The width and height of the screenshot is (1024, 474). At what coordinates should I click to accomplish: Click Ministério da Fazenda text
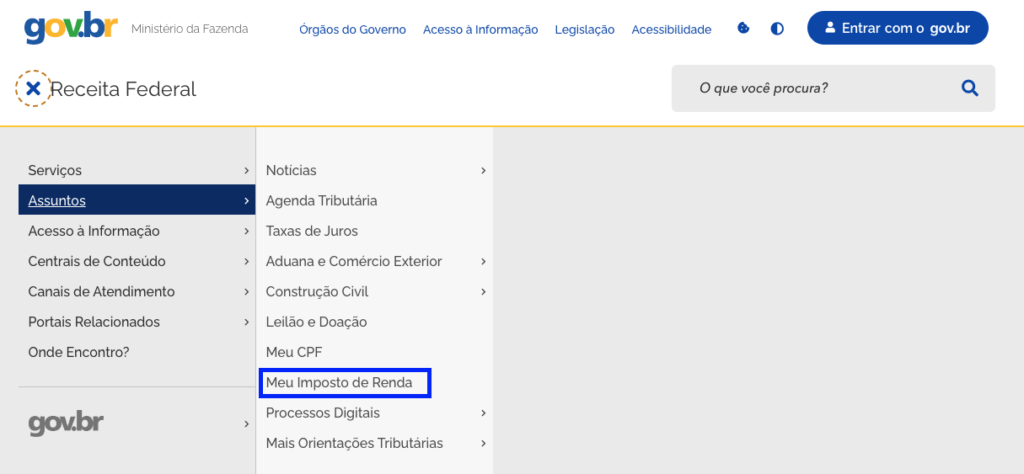tap(189, 29)
